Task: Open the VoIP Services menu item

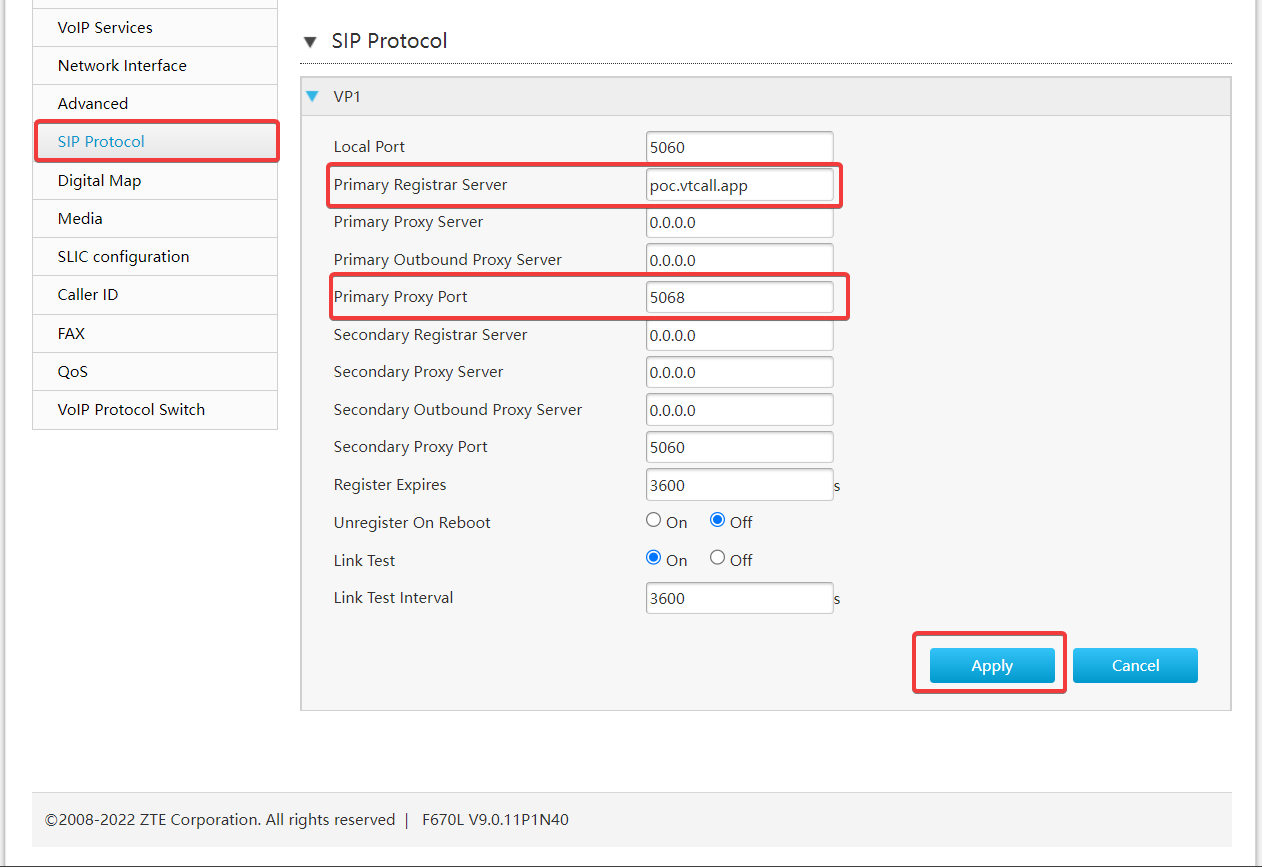Action: [x=105, y=27]
